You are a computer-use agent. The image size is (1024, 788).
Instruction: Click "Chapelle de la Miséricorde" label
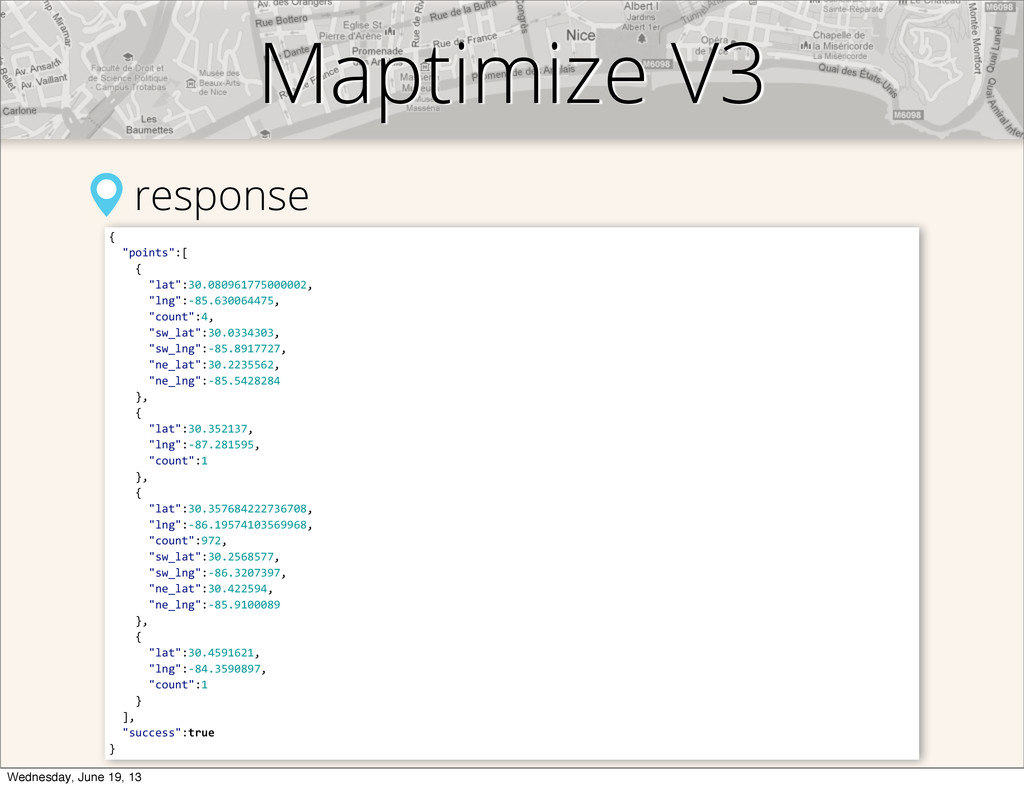[x=842, y=40]
